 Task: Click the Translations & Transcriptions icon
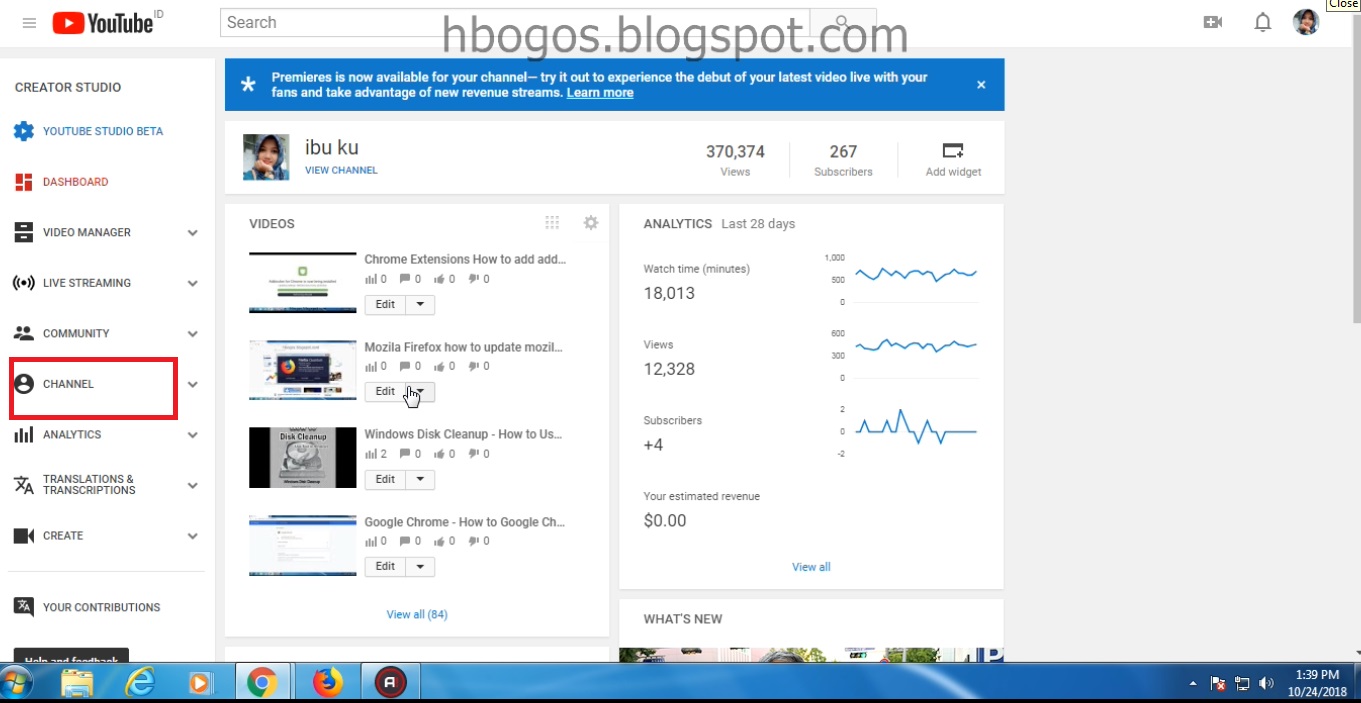tap(24, 485)
